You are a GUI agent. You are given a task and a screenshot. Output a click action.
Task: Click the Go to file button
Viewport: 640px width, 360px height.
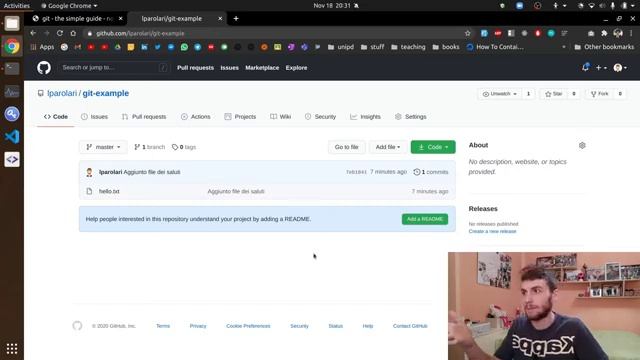point(347,147)
